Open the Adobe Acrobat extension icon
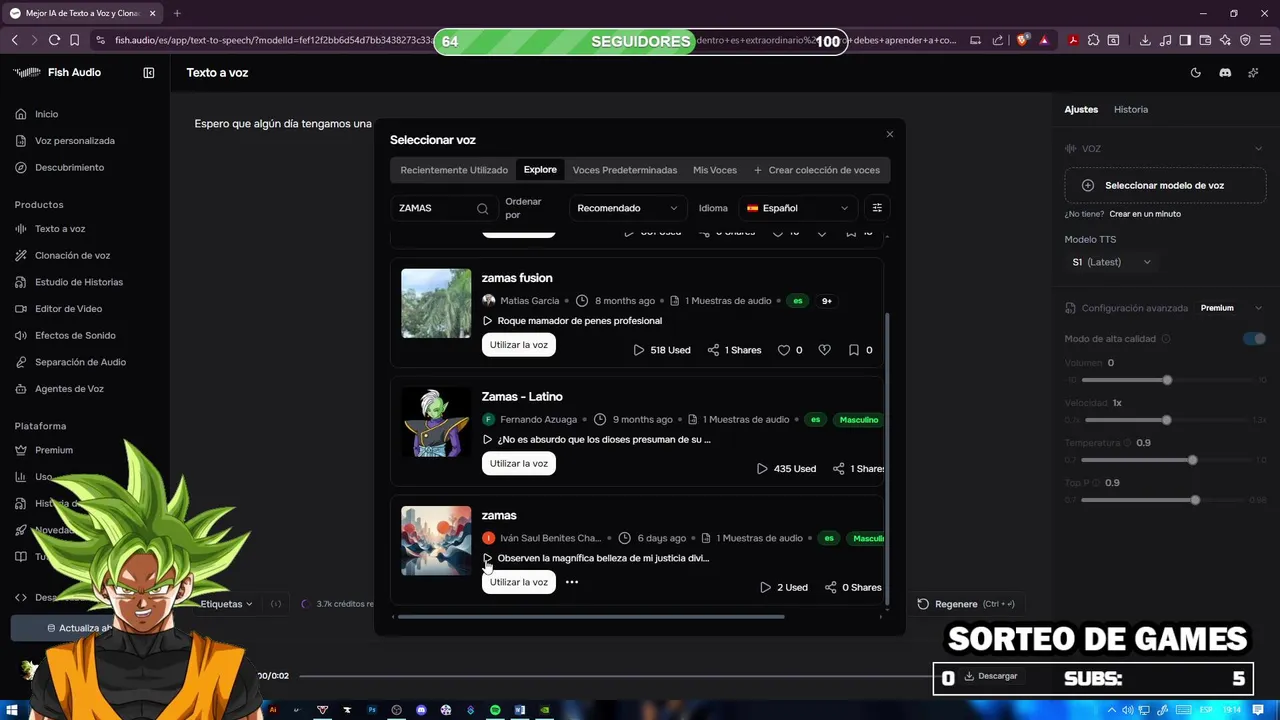Screen dimensions: 1280x720 coord(1072,40)
